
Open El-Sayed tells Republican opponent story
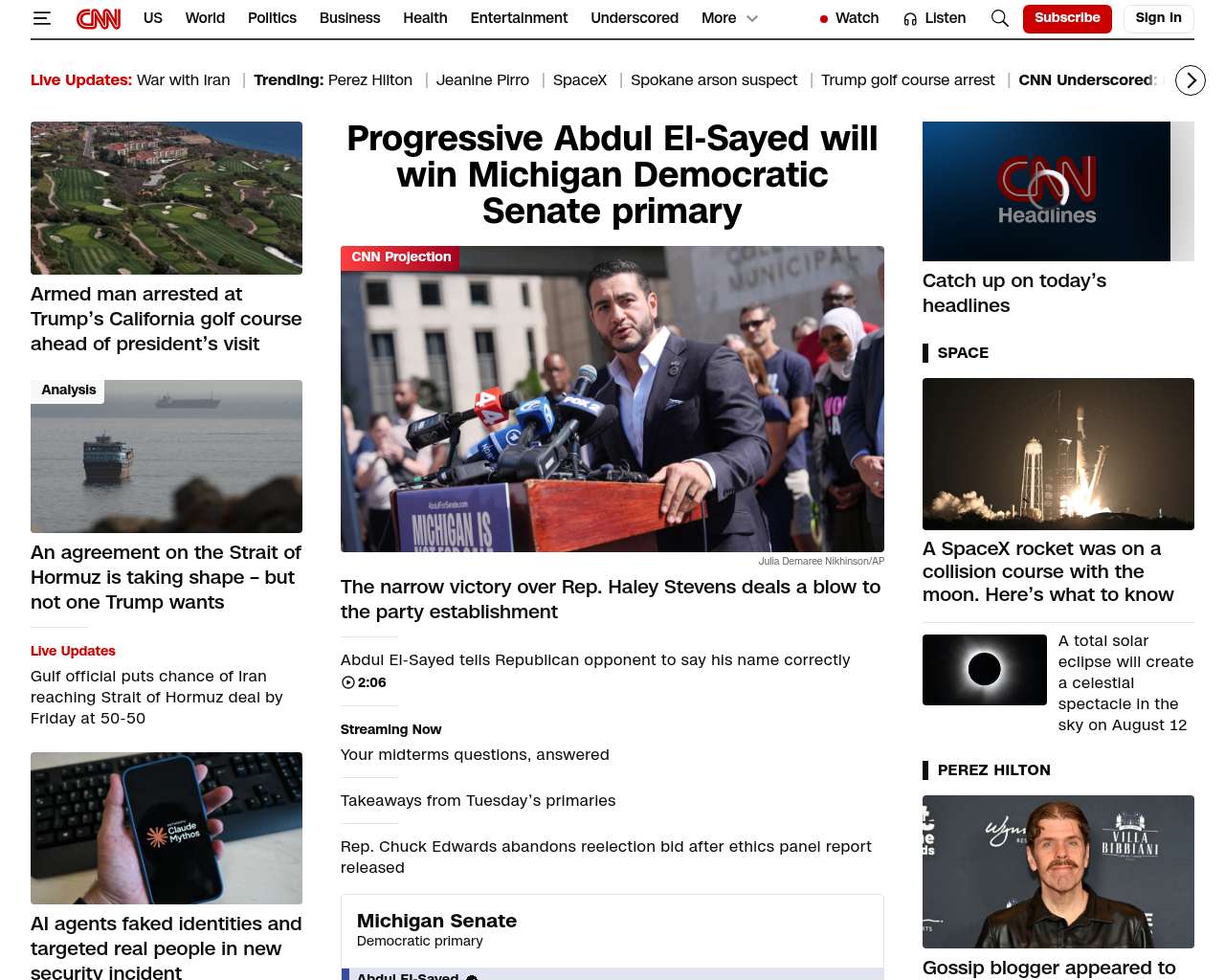point(595,660)
